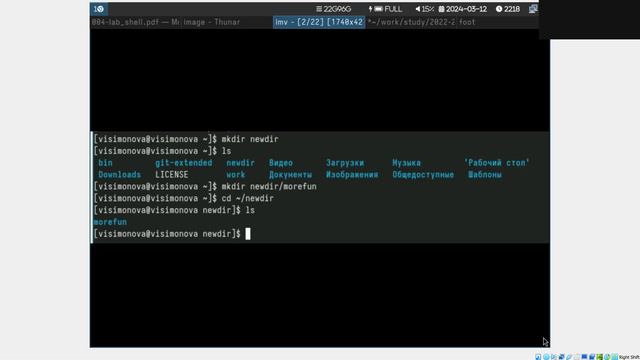Click the calendar date 2024-03-12
This screenshot has height=360, width=640.
462,9
